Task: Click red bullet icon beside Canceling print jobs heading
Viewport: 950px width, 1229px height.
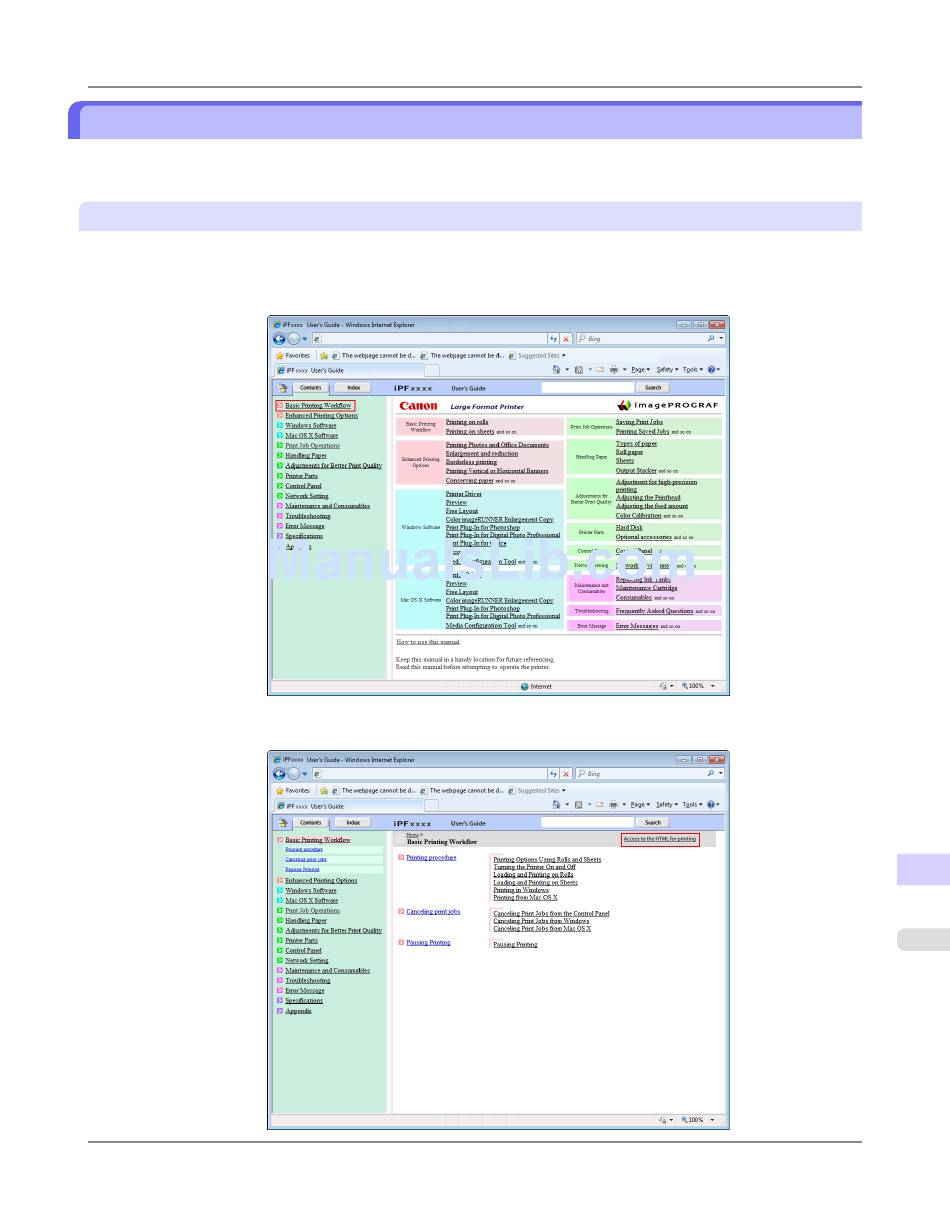Action: [x=401, y=912]
